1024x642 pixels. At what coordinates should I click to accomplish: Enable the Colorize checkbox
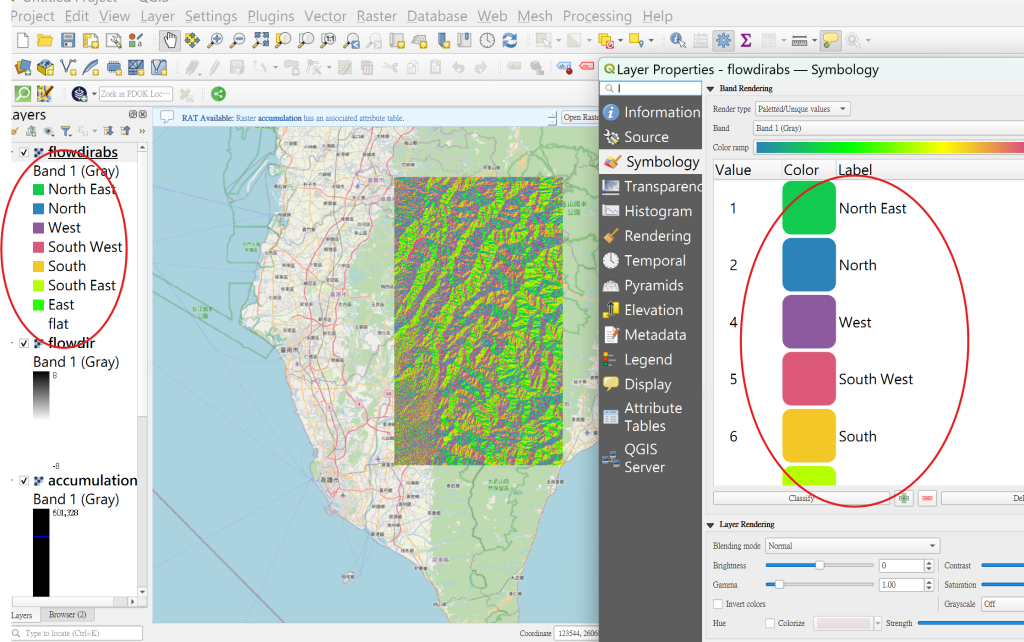[x=770, y=623]
